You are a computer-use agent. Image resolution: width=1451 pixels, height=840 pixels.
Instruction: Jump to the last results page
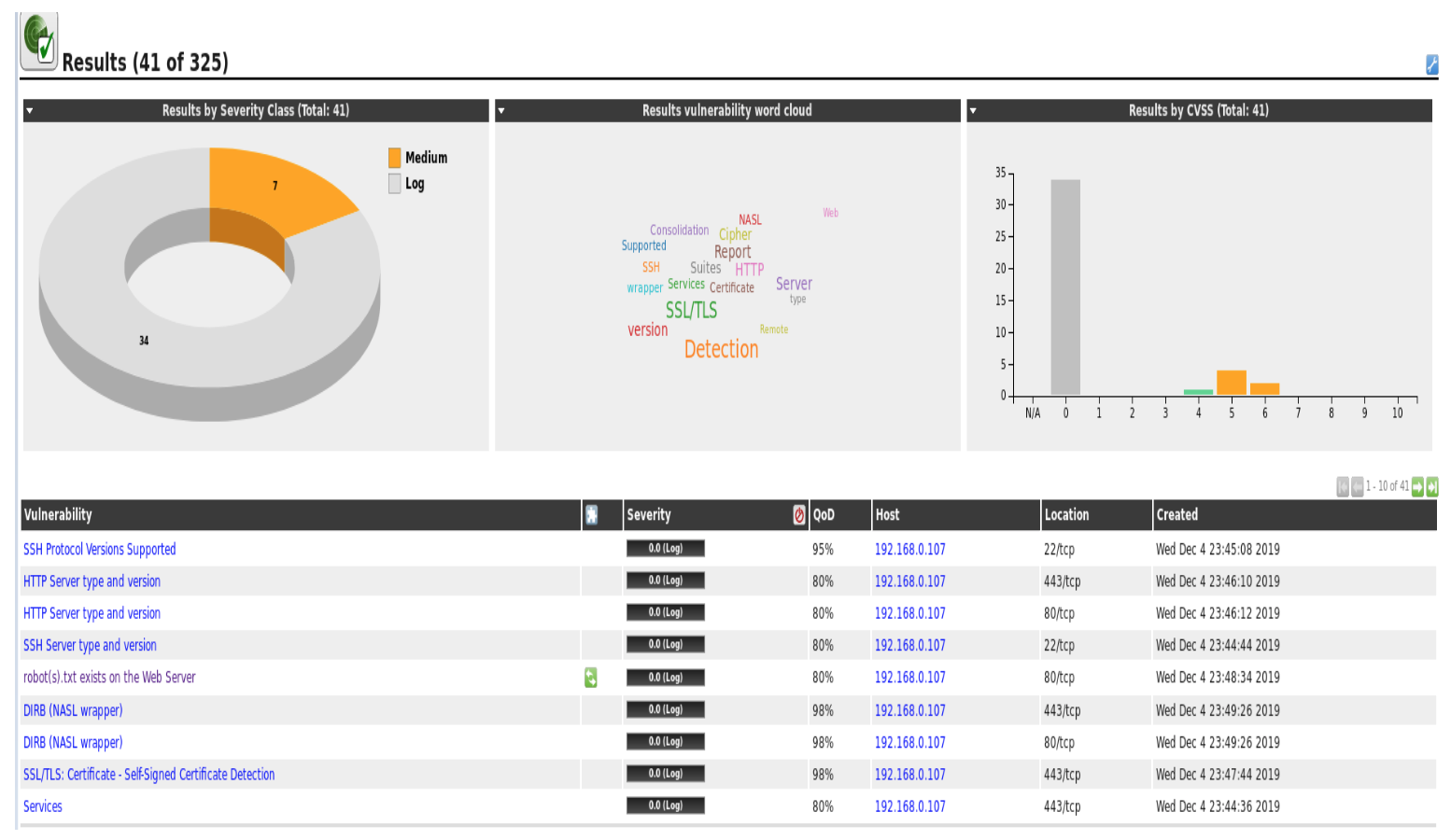point(1432,486)
